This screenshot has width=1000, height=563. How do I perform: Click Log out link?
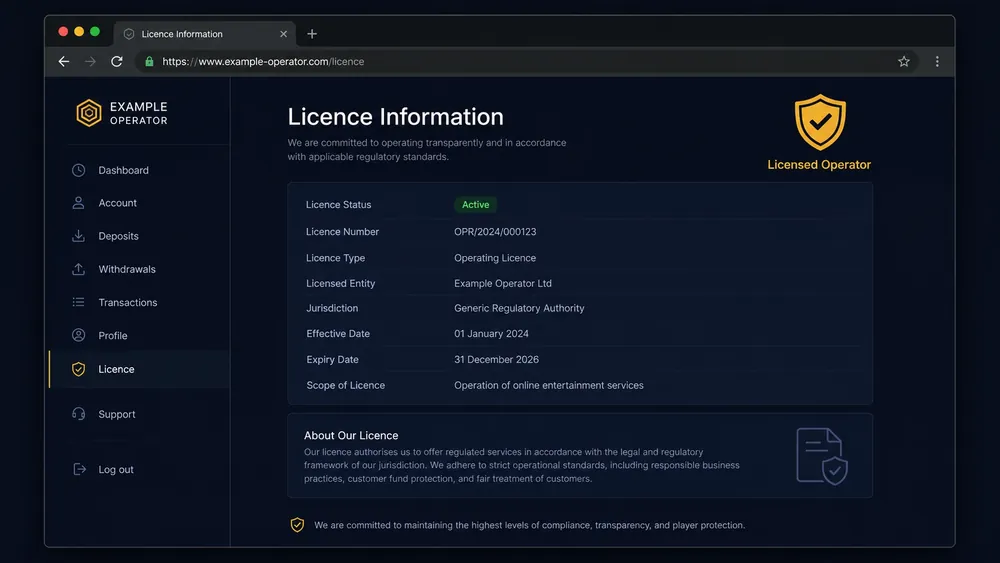(x=115, y=469)
